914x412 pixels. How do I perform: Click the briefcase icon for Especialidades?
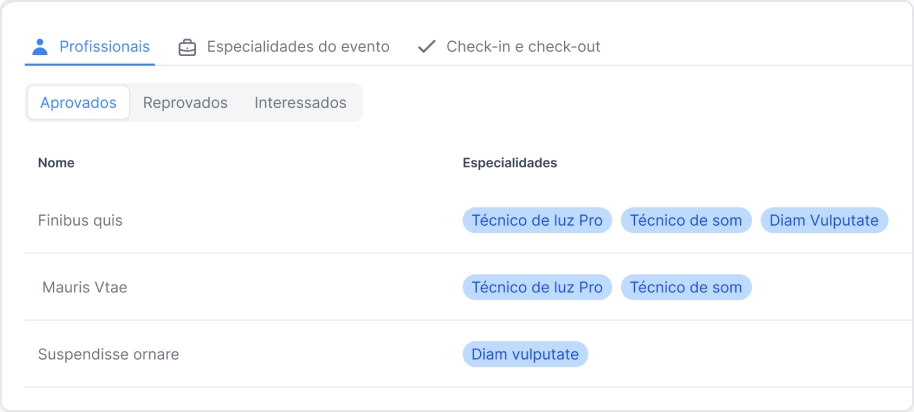pos(187,47)
